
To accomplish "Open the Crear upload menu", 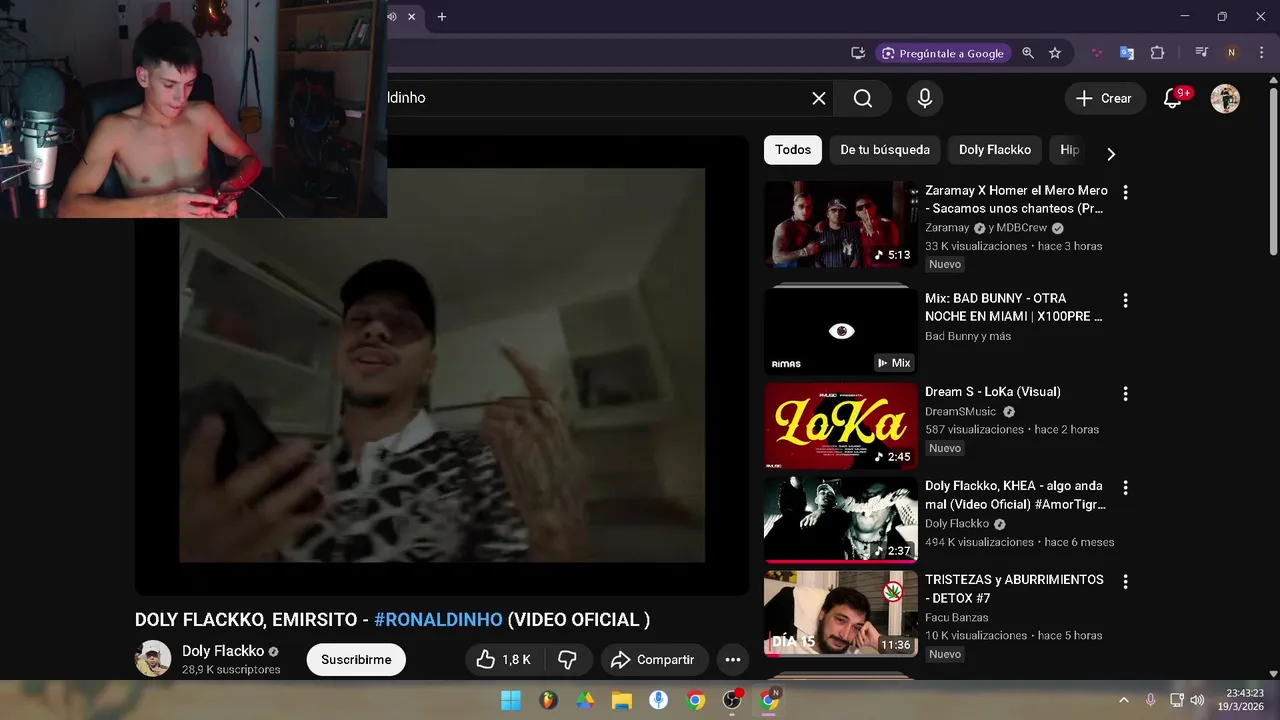I will point(1104,98).
